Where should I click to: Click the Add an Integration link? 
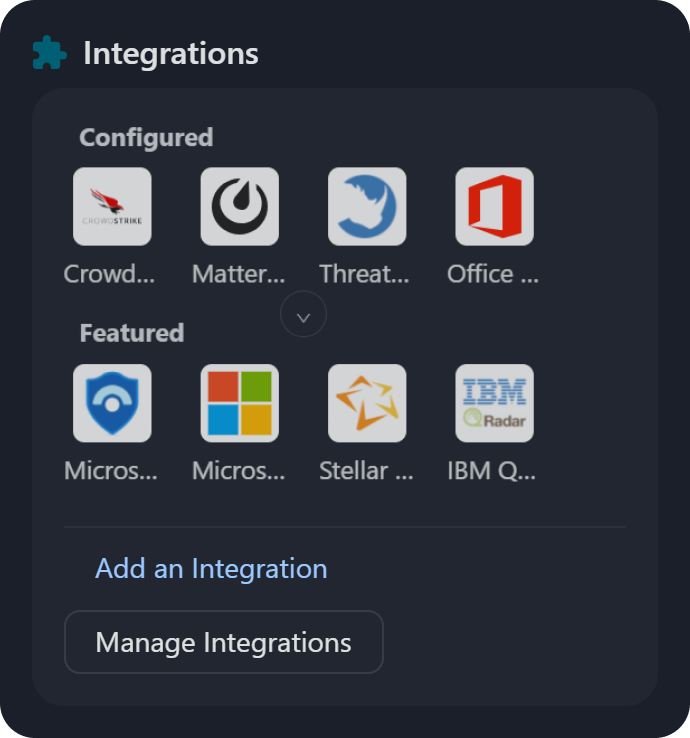[211, 569]
